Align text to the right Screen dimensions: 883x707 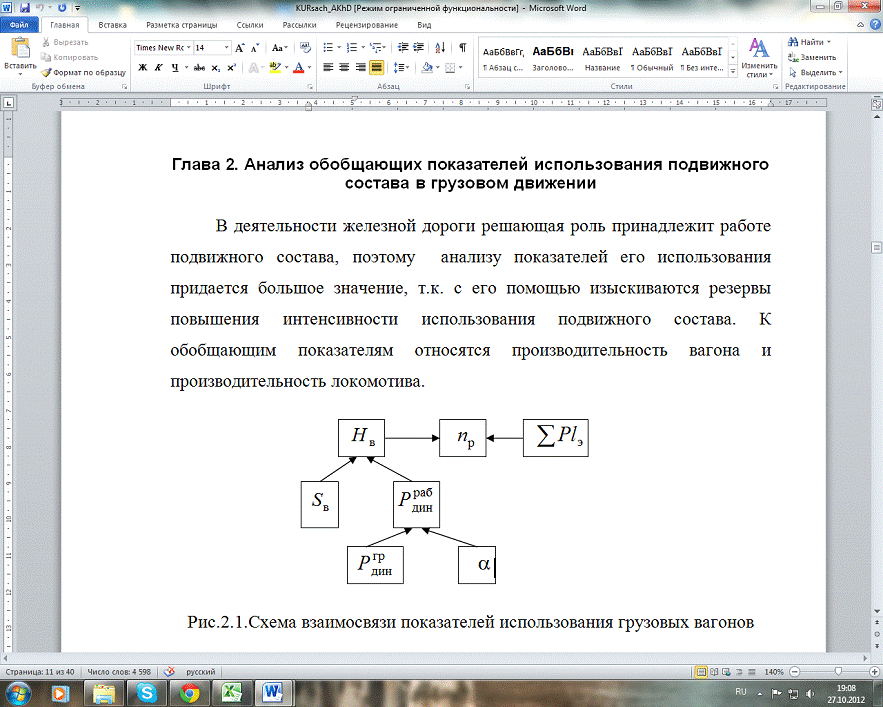[360, 68]
